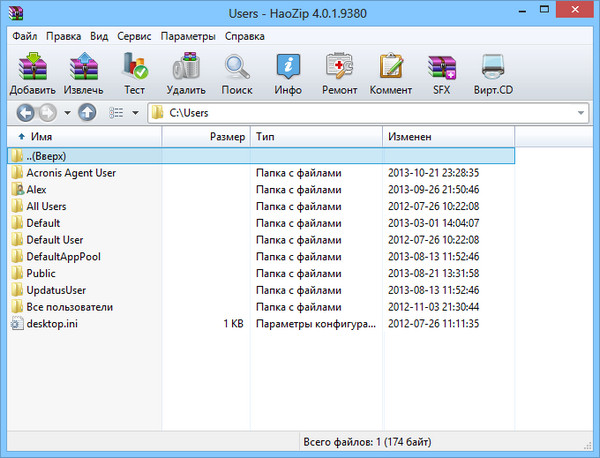Open the Вирт.CD virtual drive tool
This screenshot has height=458, width=600.
492,72
